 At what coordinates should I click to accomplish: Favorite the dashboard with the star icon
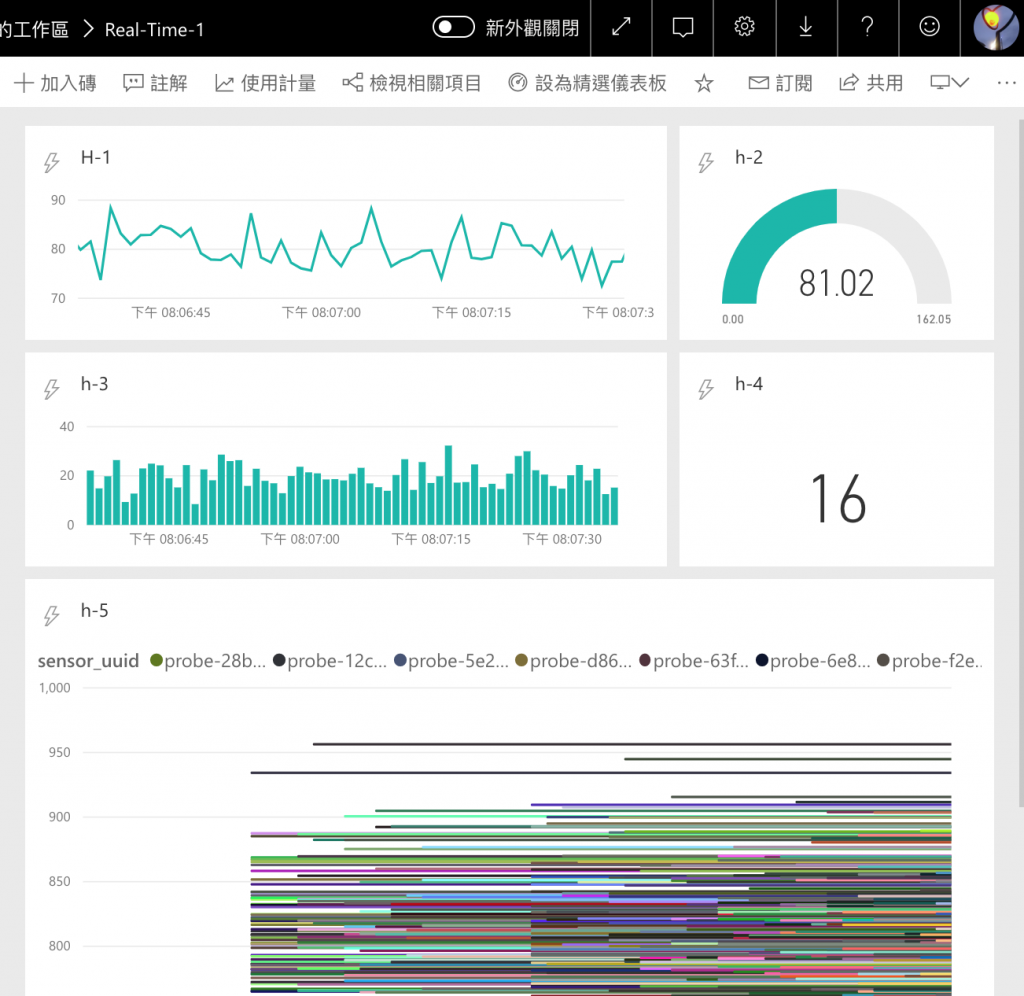pyautogui.click(x=703, y=83)
